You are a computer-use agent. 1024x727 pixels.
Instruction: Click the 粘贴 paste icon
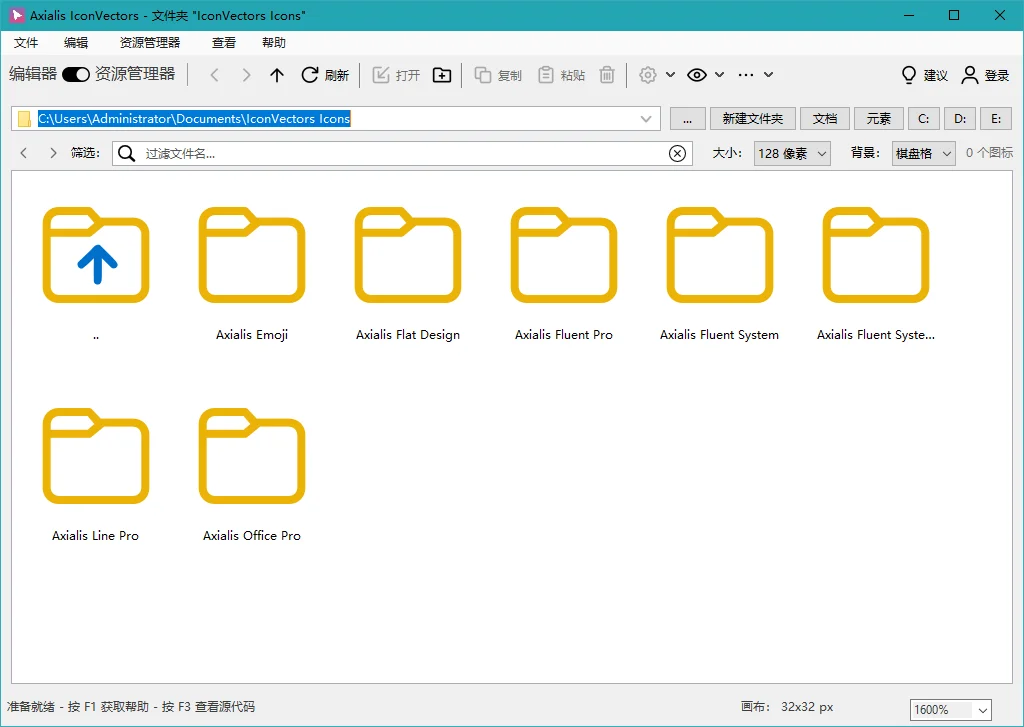[x=545, y=75]
